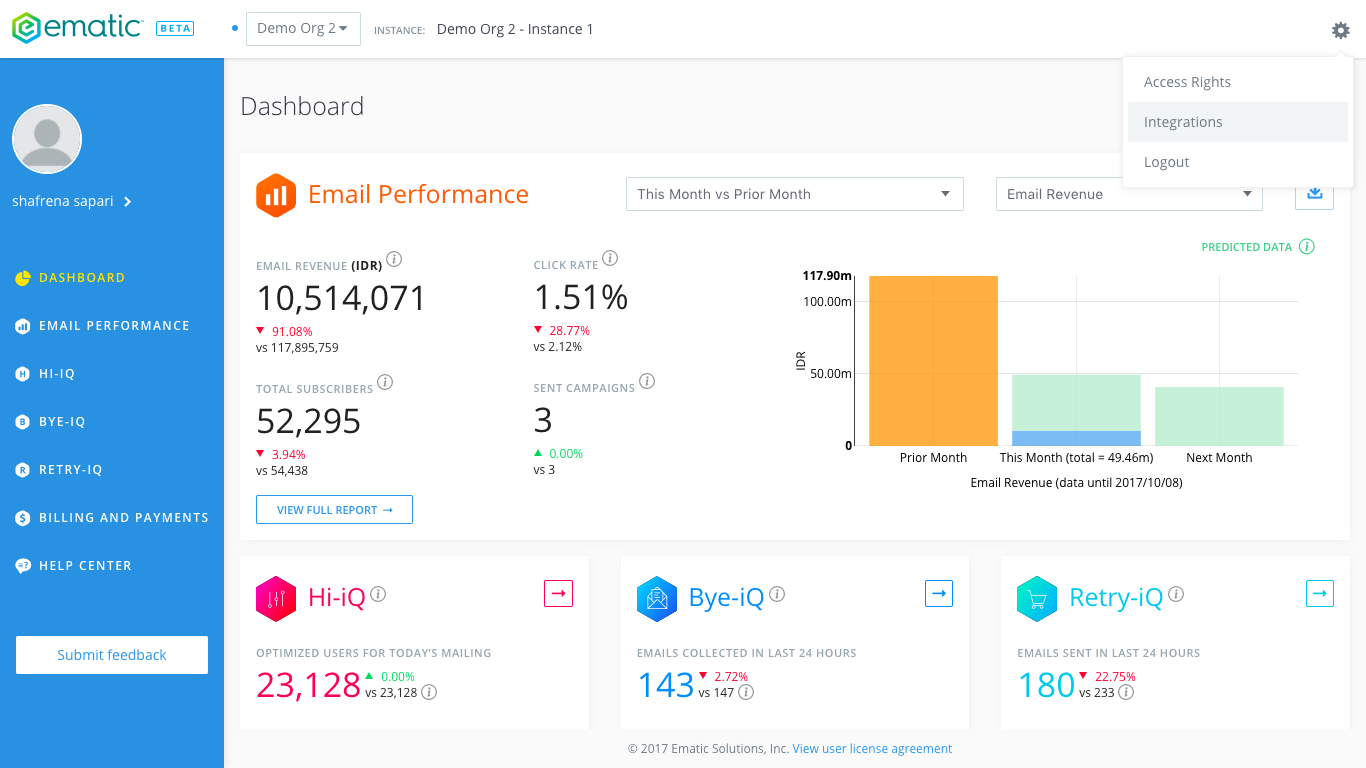Go to Retry-iQ in sidebar

[x=71, y=470]
